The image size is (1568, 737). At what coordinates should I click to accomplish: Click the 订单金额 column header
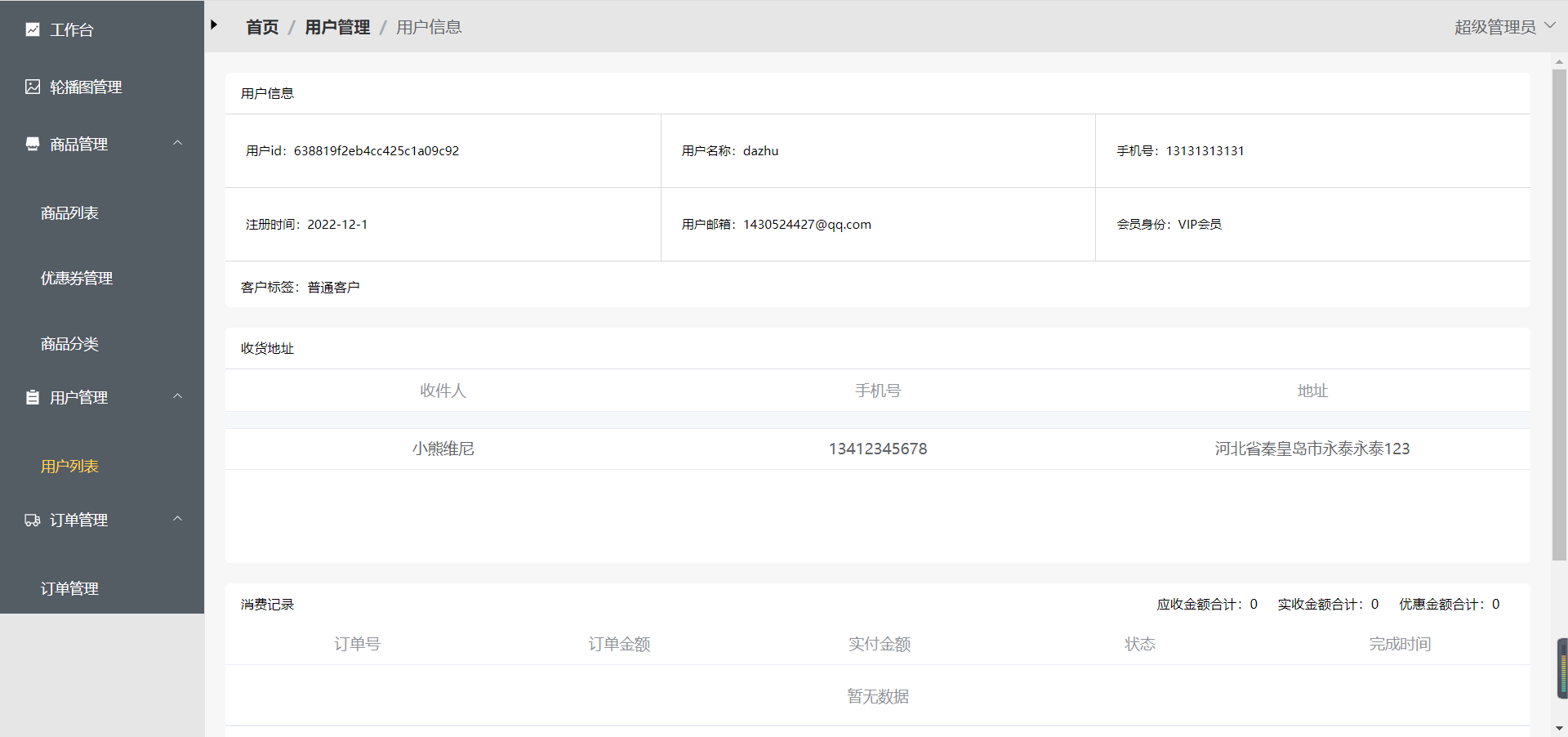tap(619, 644)
